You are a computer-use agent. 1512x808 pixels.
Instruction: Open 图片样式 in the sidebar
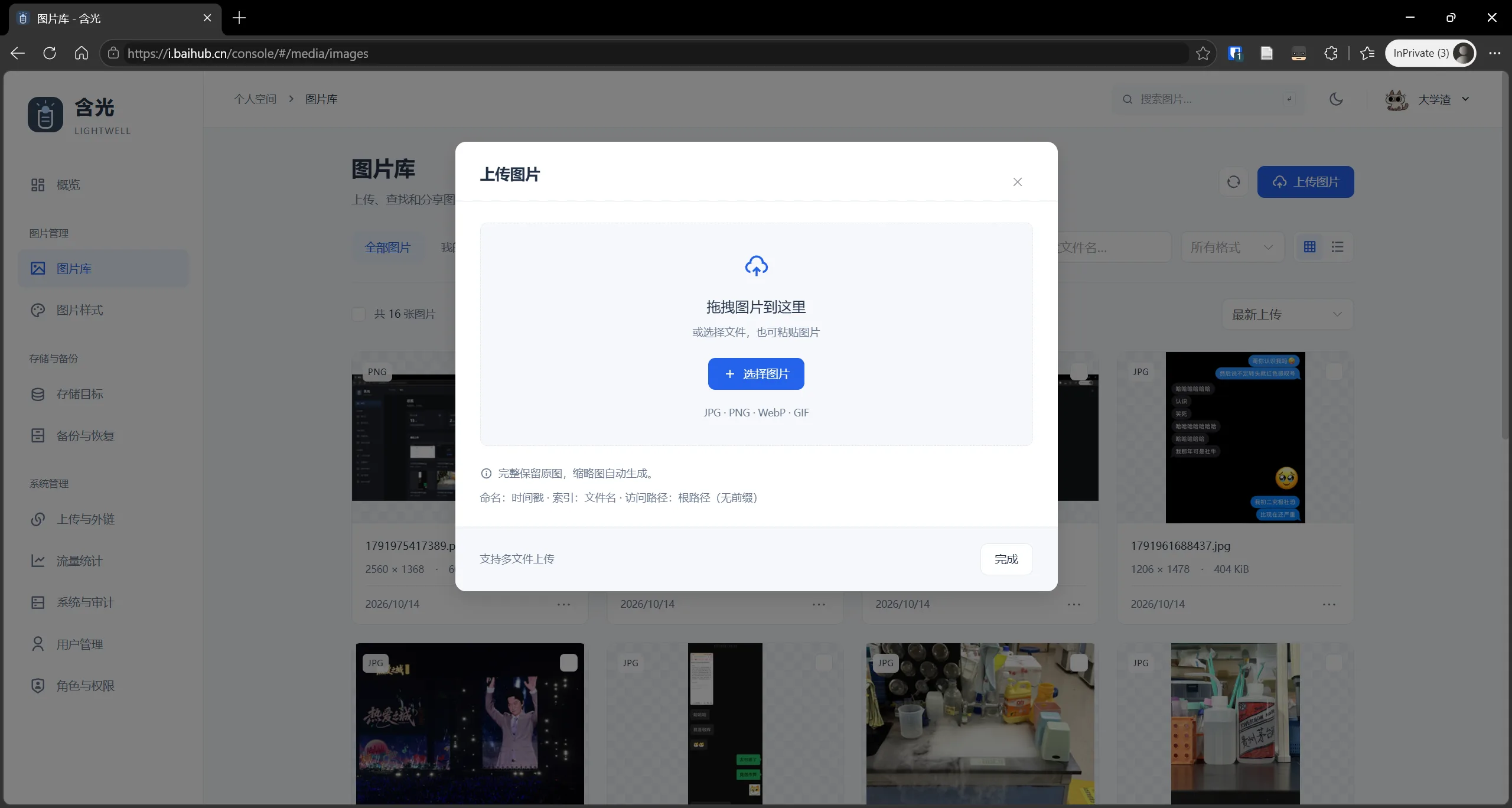point(103,310)
